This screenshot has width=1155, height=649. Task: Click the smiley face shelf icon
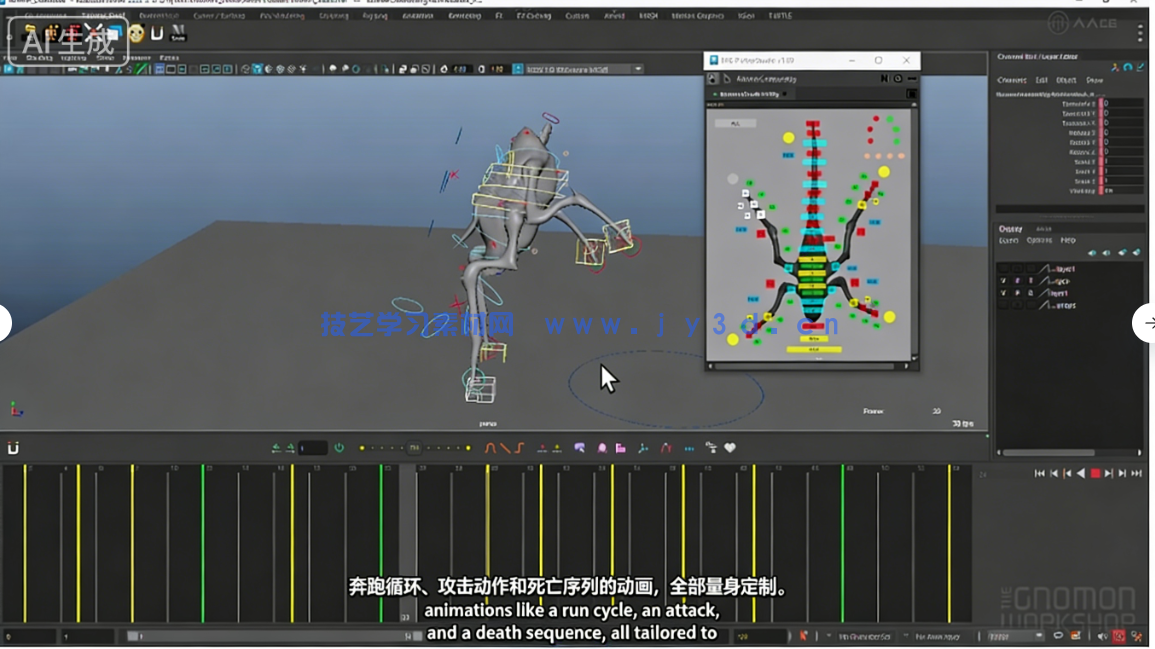click(136, 35)
